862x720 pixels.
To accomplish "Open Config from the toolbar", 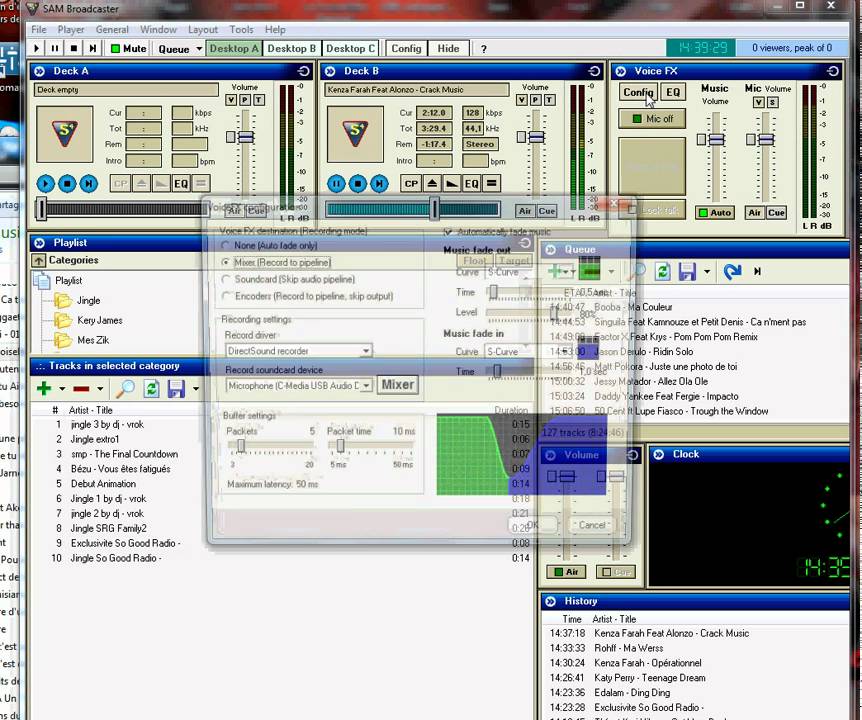I will point(406,48).
